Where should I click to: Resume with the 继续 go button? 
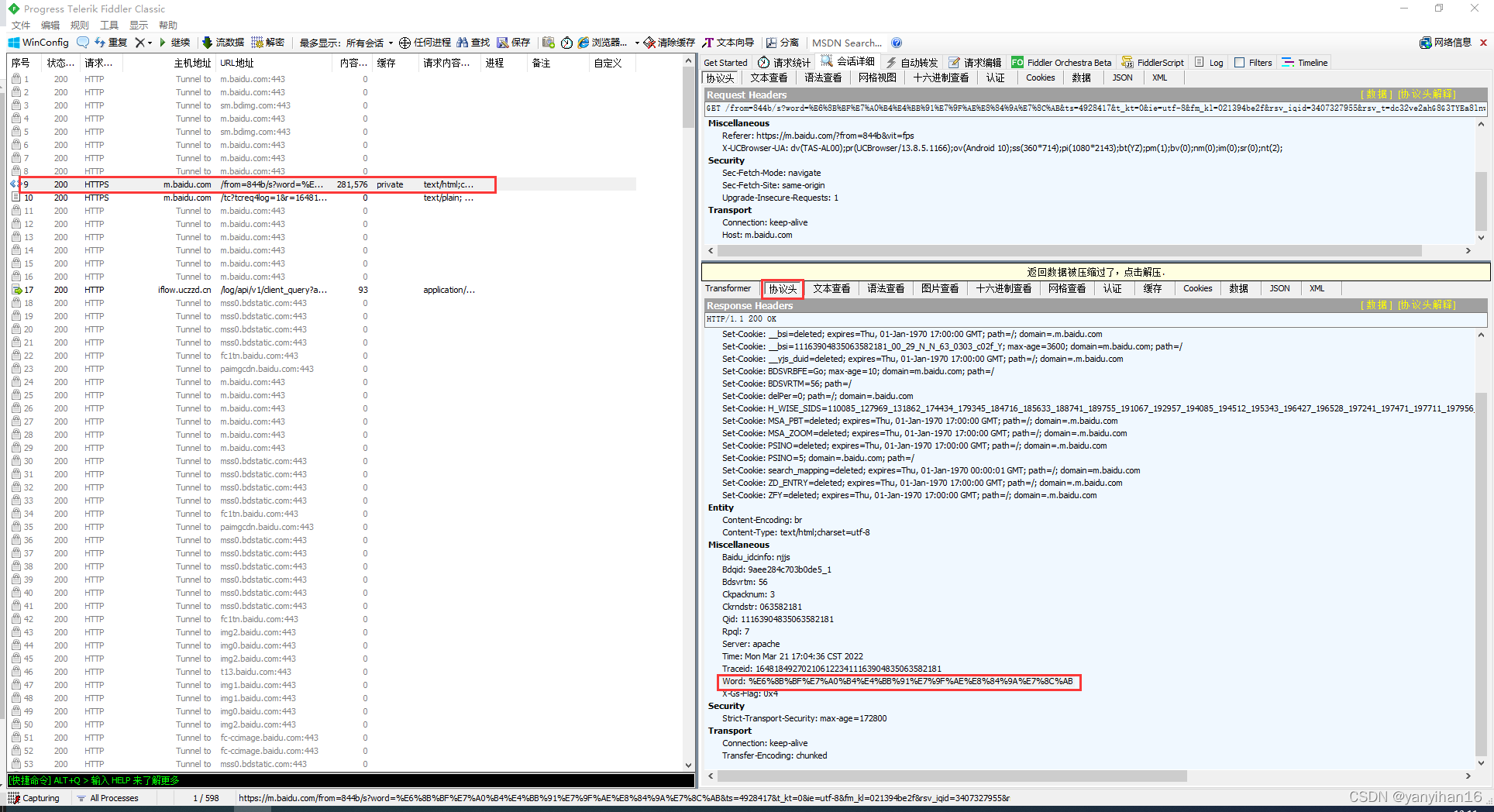(175, 43)
